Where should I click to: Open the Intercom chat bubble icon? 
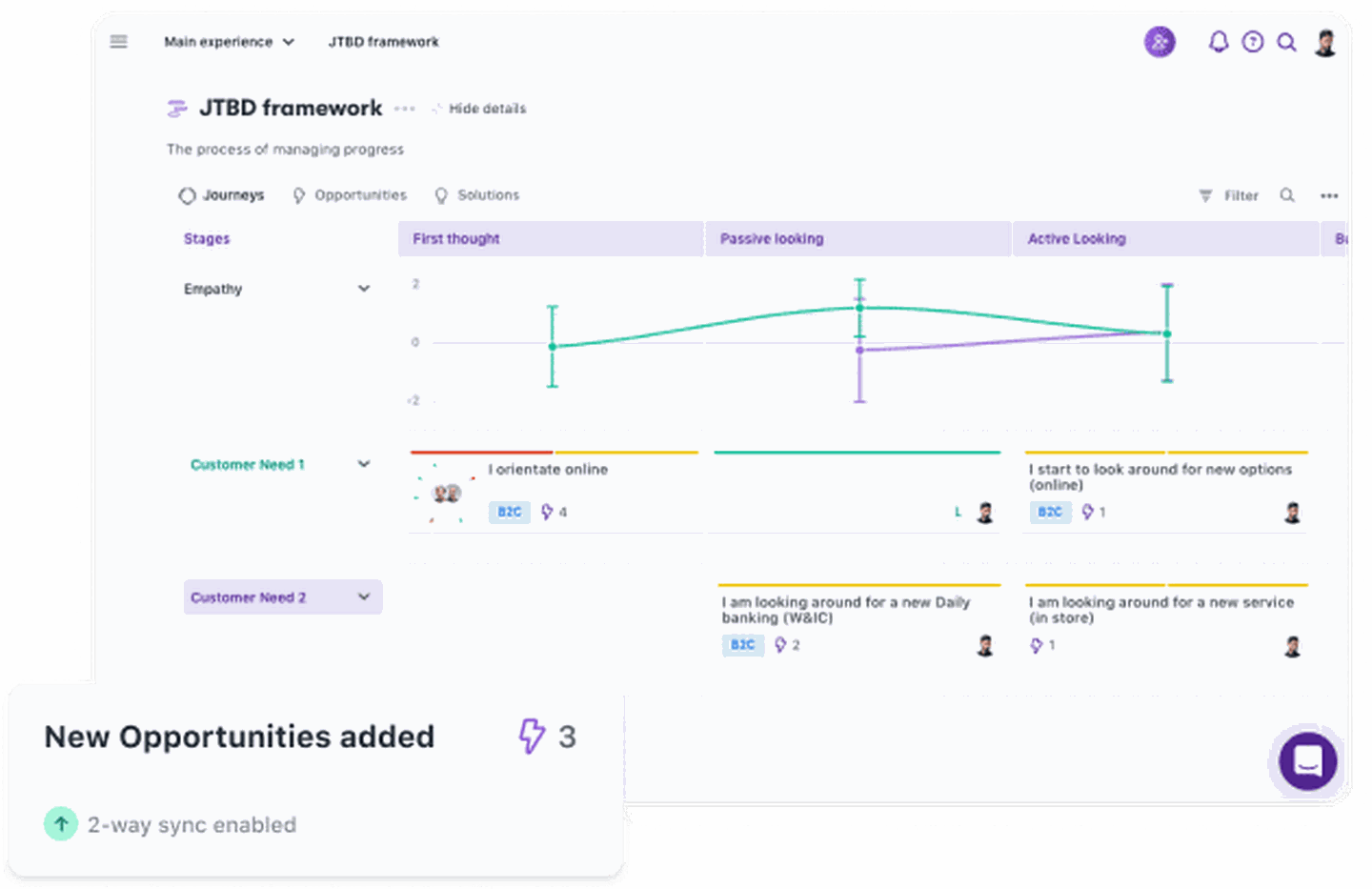tap(1306, 761)
